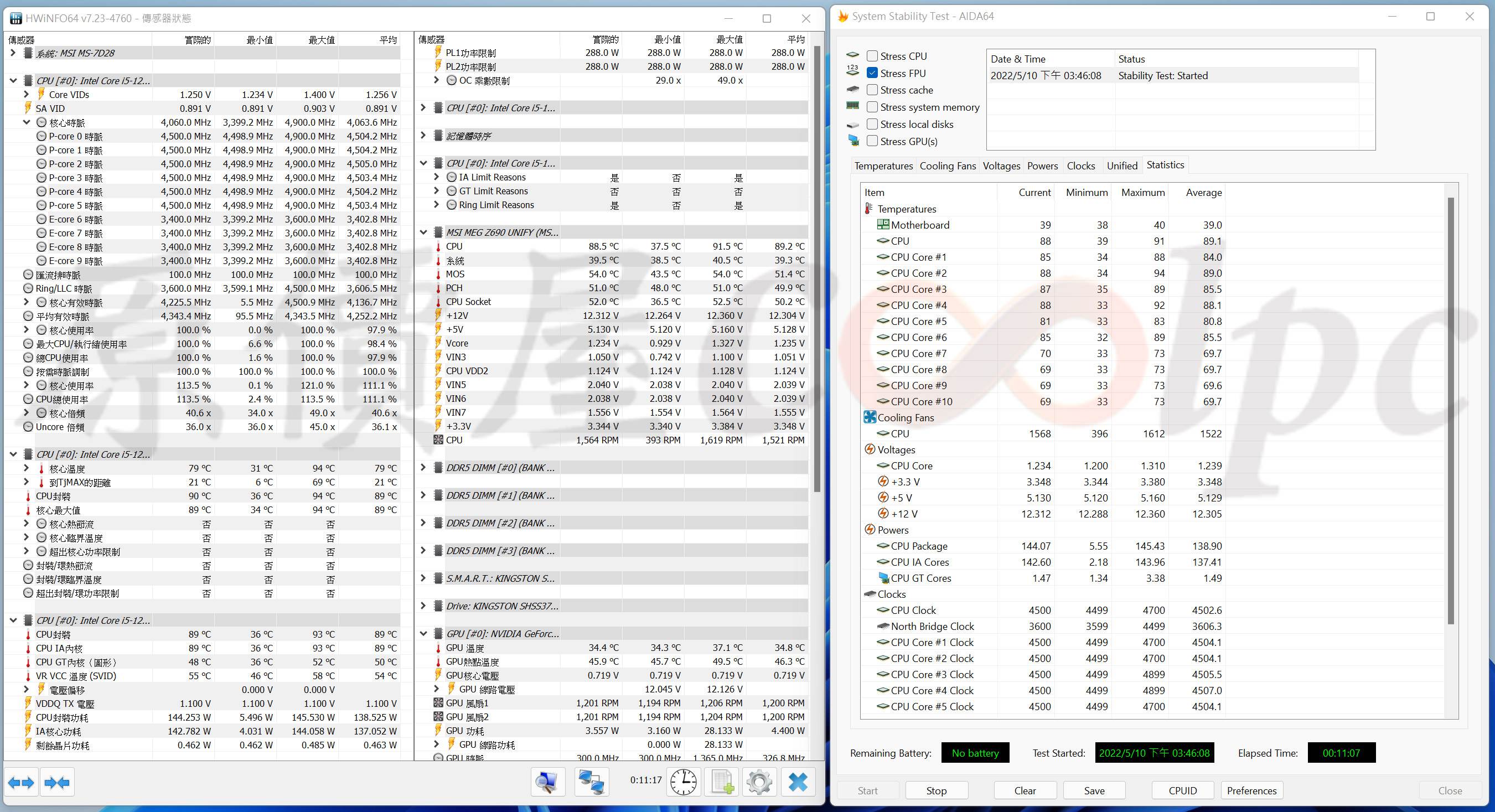Image resolution: width=1495 pixels, height=812 pixels.
Task: Switch to the Voltages tab
Action: (1001, 166)
